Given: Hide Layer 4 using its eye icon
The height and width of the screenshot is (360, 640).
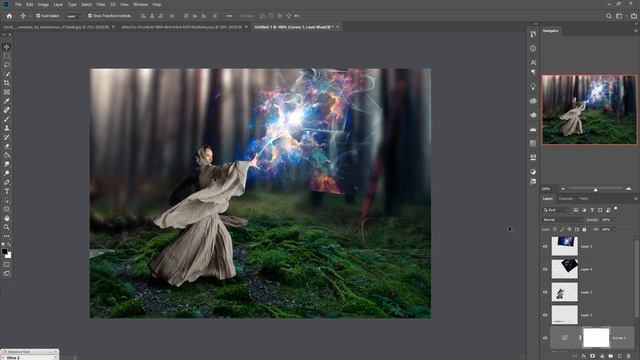Looking at the screenshot, I should (x=545, y=269).
